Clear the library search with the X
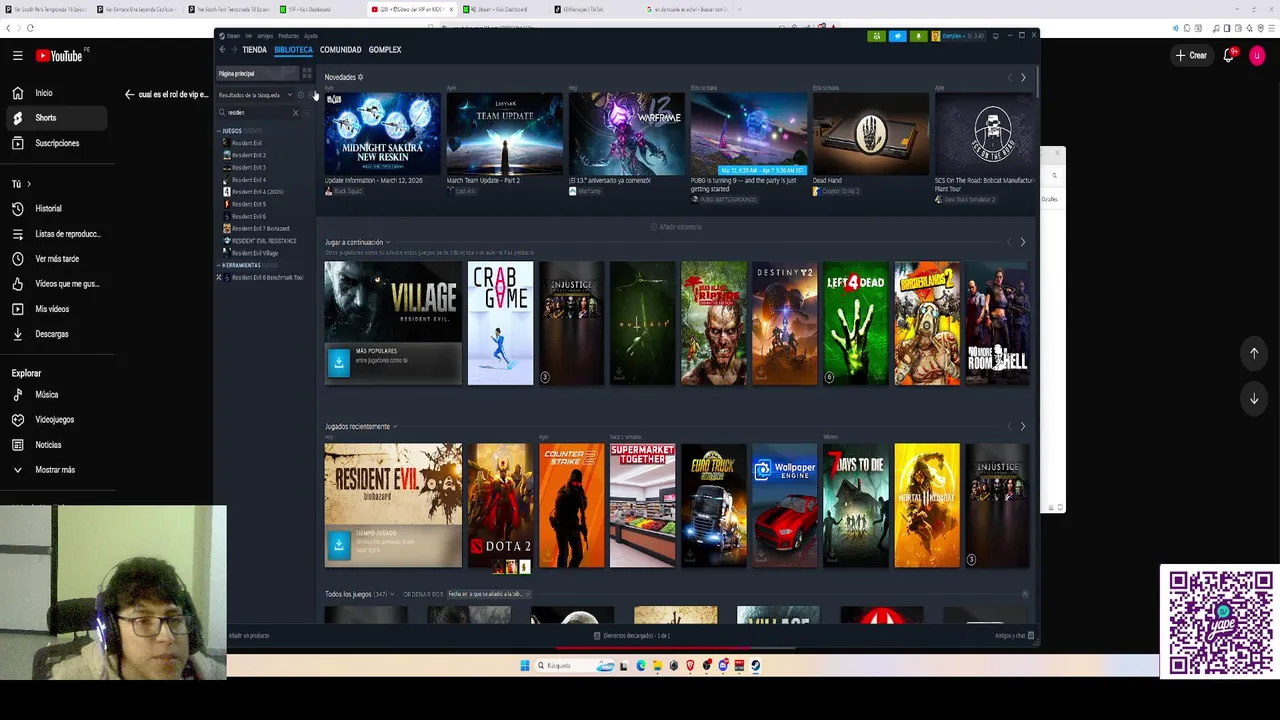 click(295, 112)
